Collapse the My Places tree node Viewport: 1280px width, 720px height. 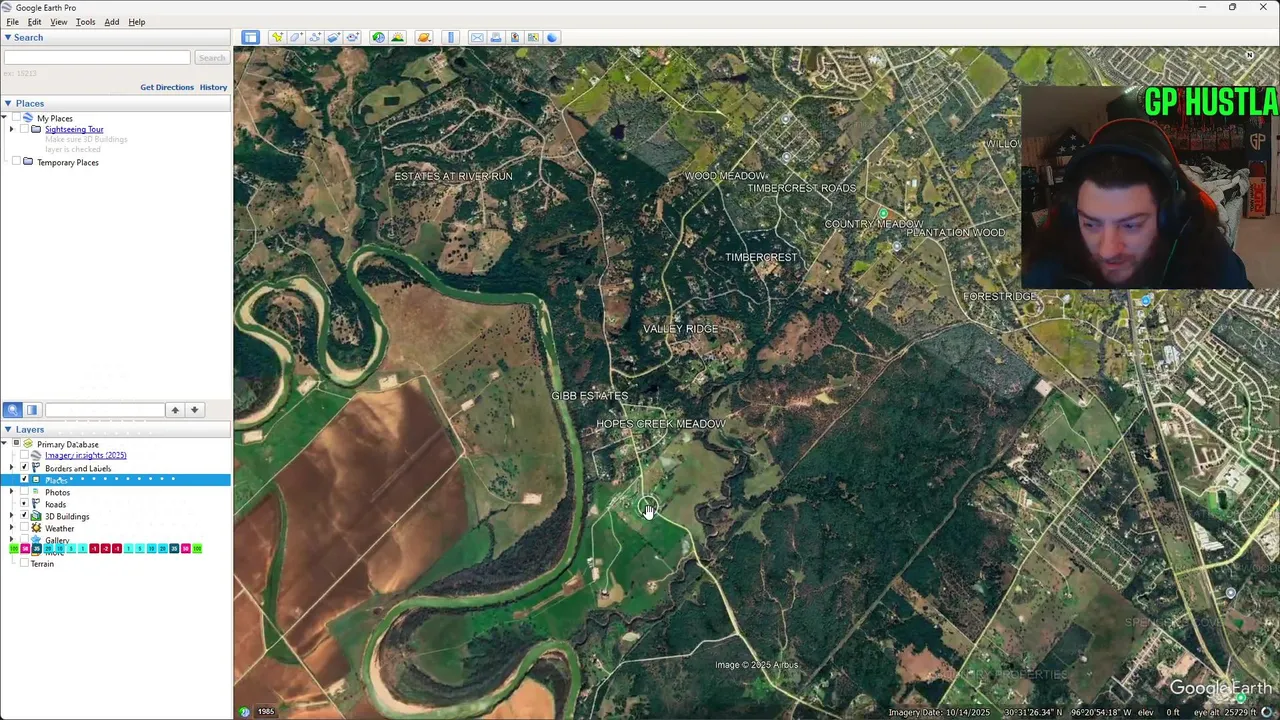(5, 118)
